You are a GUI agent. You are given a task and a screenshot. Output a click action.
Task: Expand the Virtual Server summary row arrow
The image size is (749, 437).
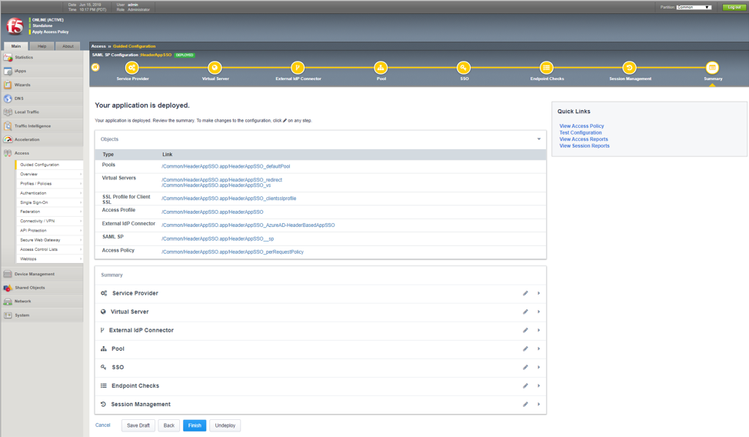pos(538,312)
